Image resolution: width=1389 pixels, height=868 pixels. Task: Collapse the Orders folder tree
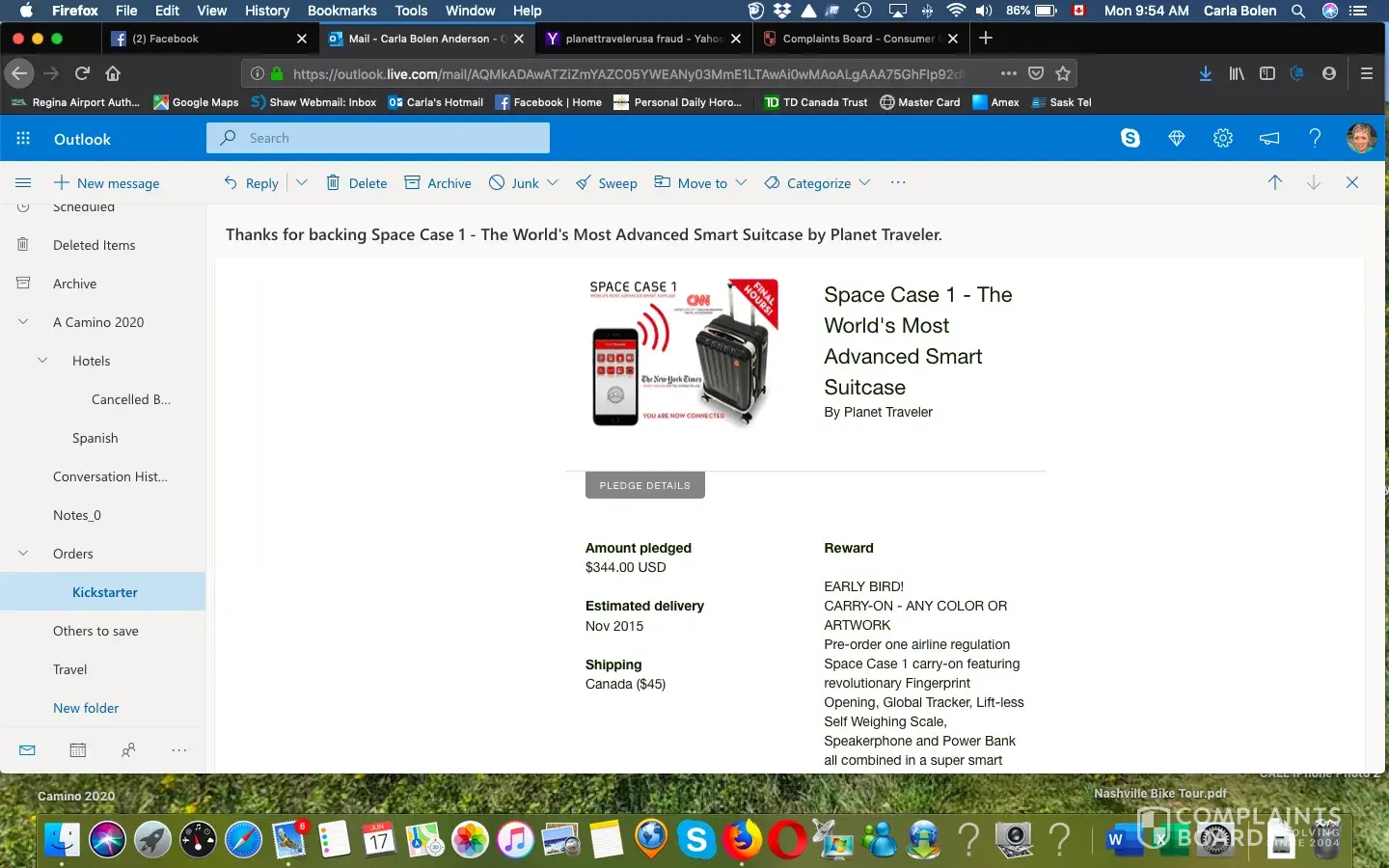(23, 554)
